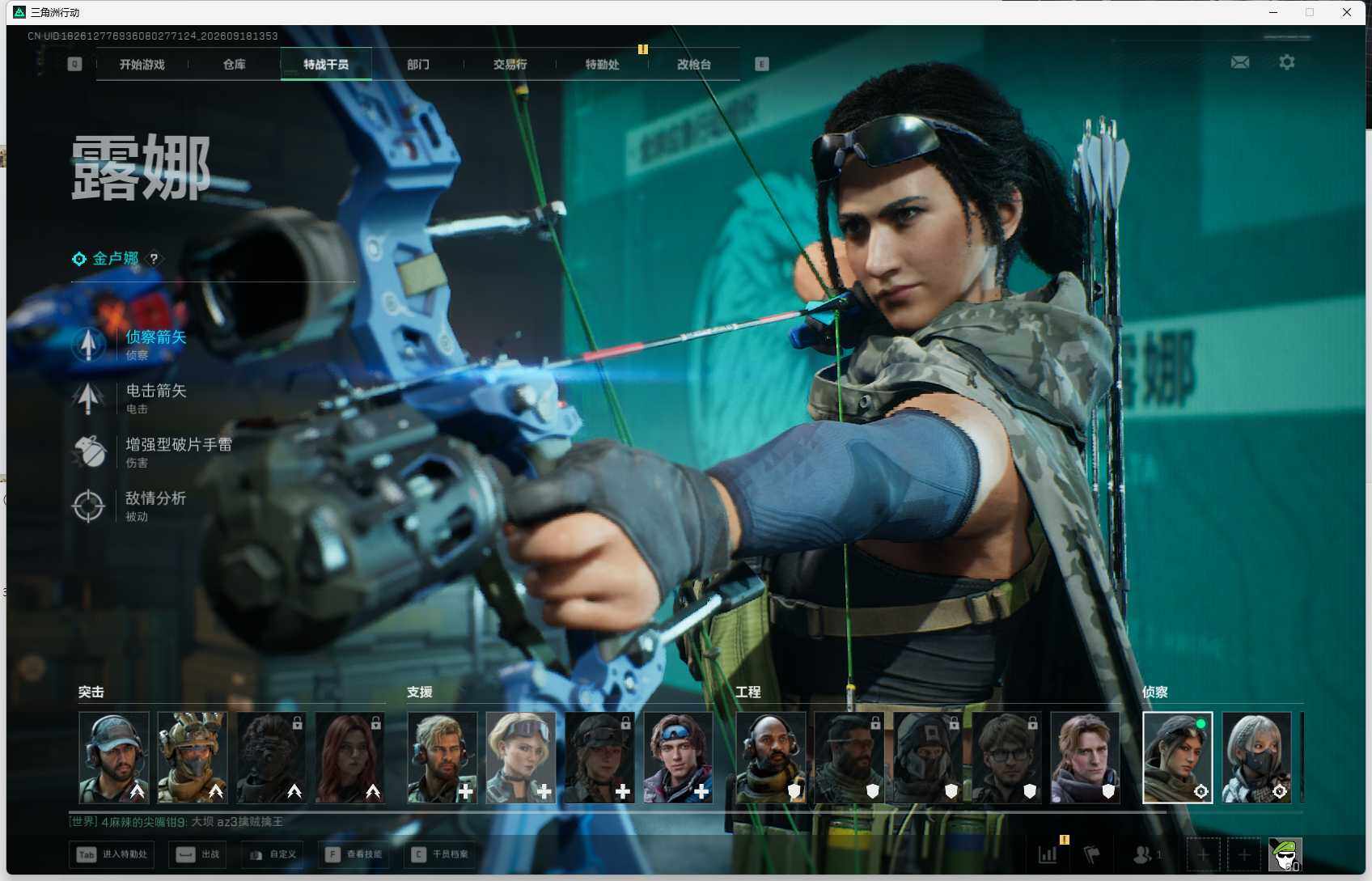Select the helmeted second 突击 operator
The image size is (1372, 881).
click(x=192, y=757)
